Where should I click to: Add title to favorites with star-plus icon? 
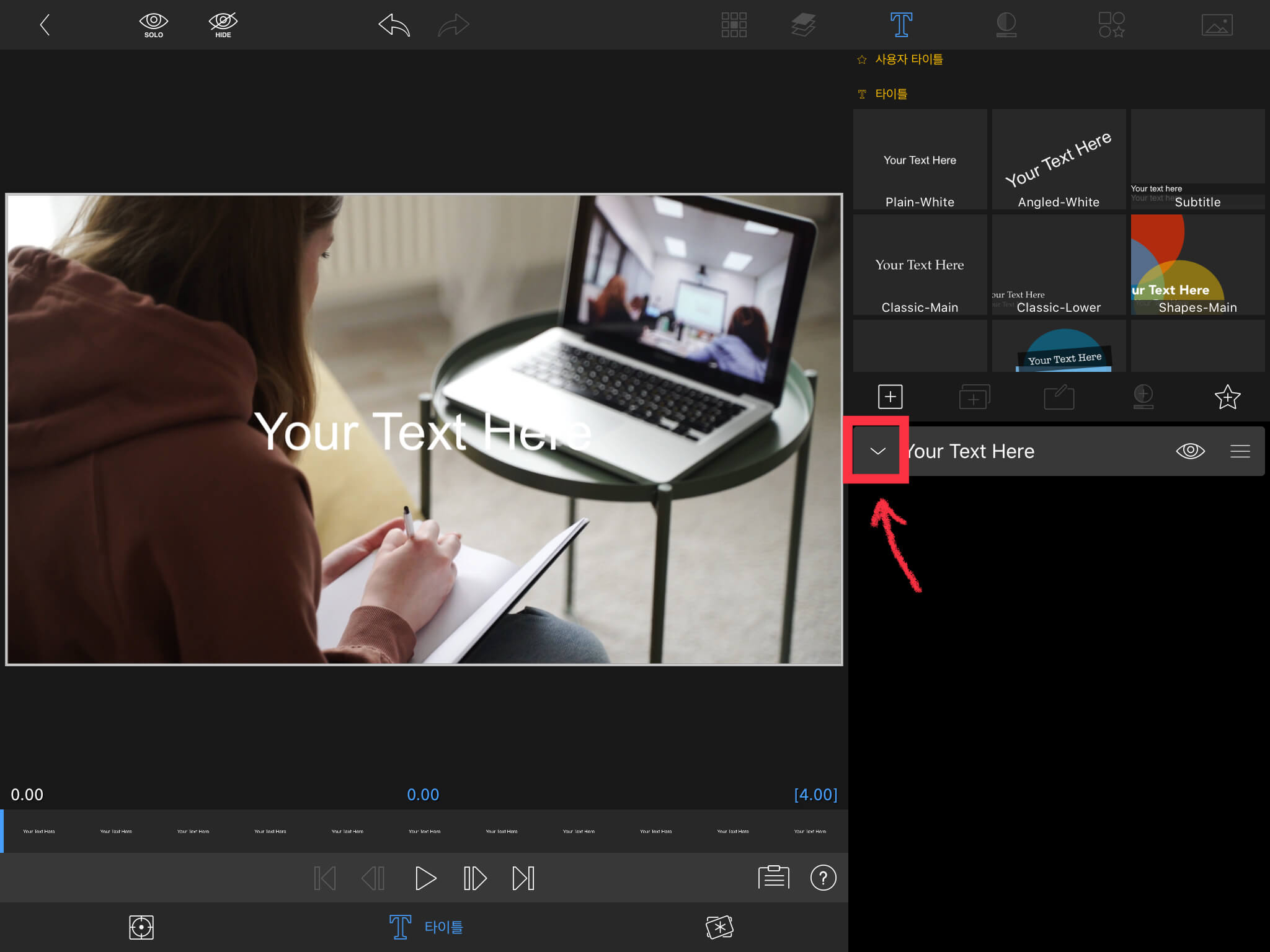point(1227,397)
